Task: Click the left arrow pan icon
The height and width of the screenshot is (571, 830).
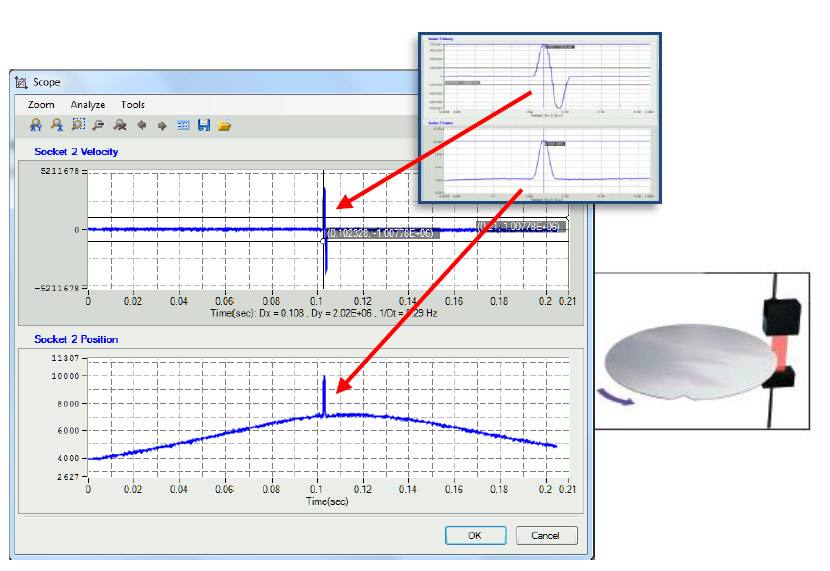Action: (141, 125)
